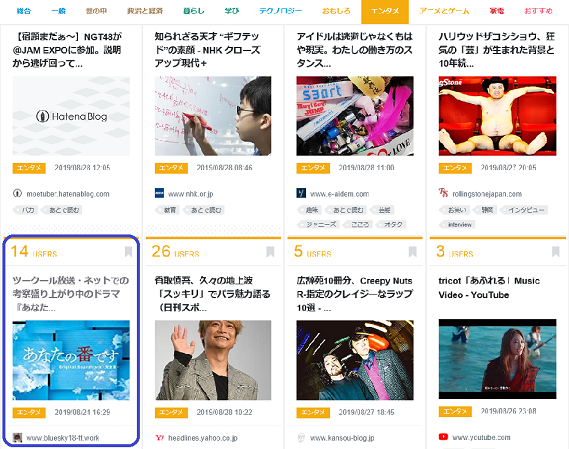The image size is (569, 449).
Task: View the 5 USERS bookmark count
Action: click(312, 251)
